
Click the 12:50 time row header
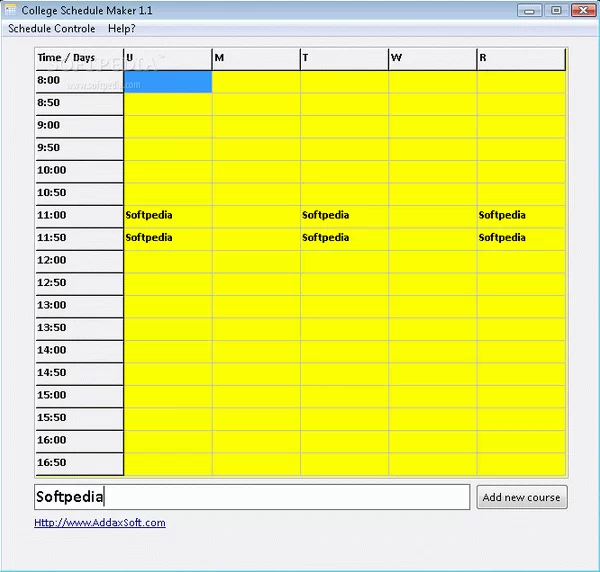(79, 284)
